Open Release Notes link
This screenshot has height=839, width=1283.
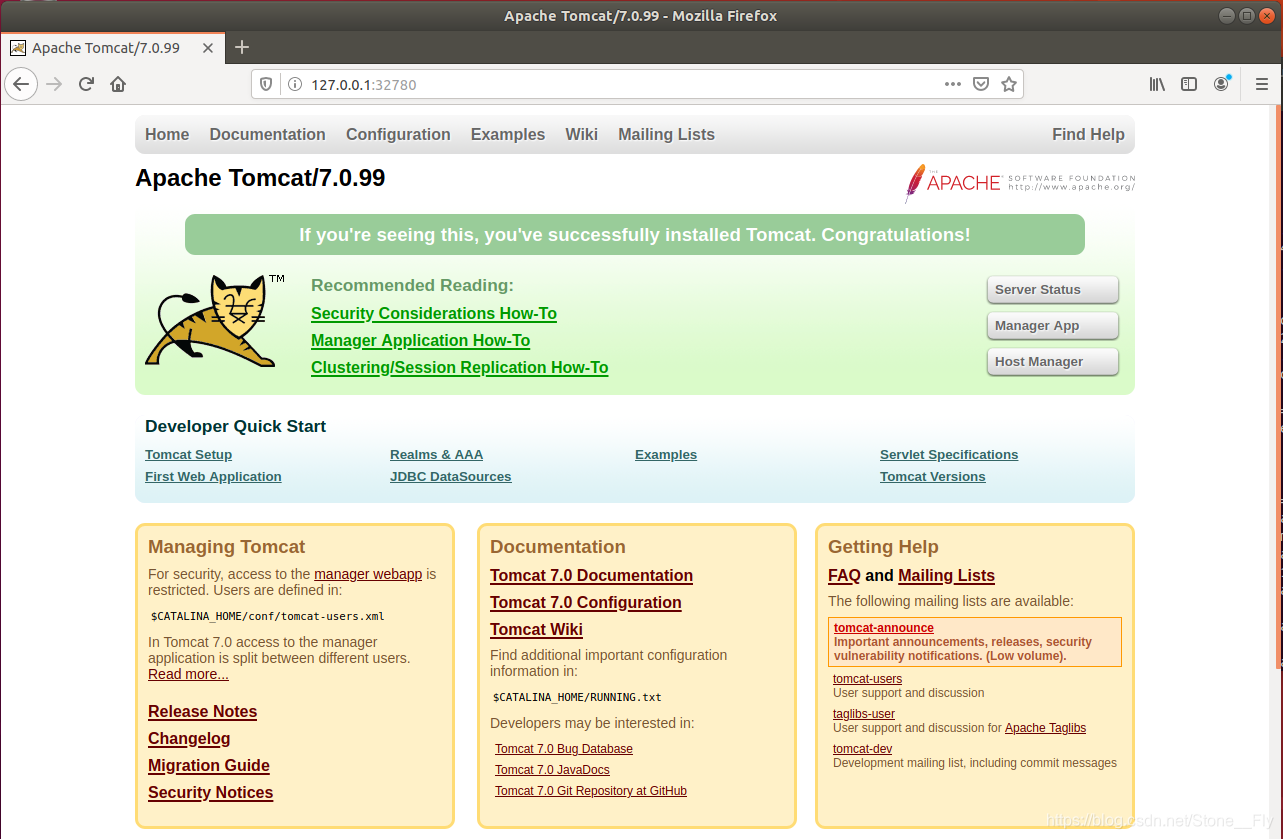click(202, 711)
